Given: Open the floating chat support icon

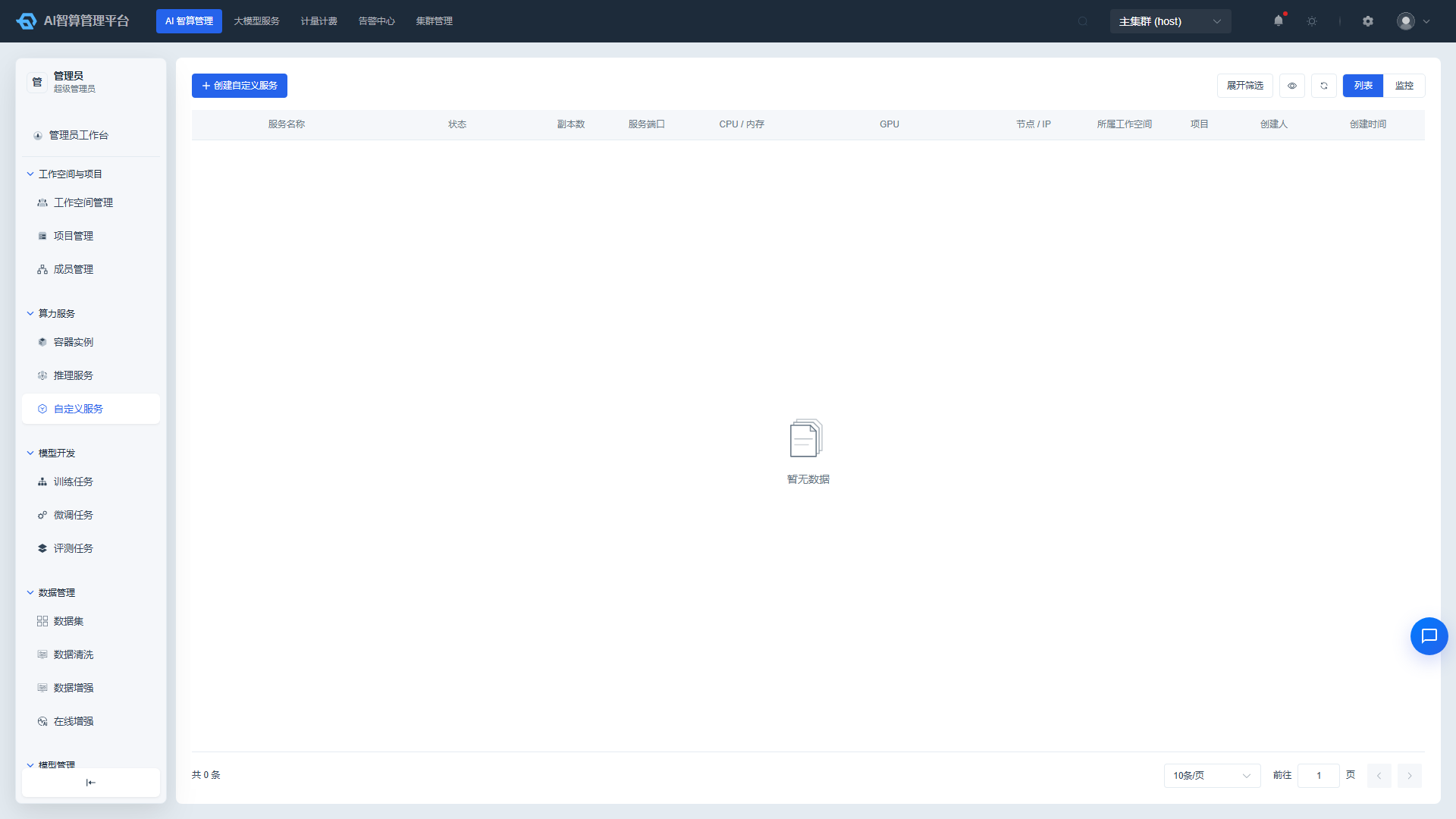Looking at the screenshot, I should tap(1429, 636).
